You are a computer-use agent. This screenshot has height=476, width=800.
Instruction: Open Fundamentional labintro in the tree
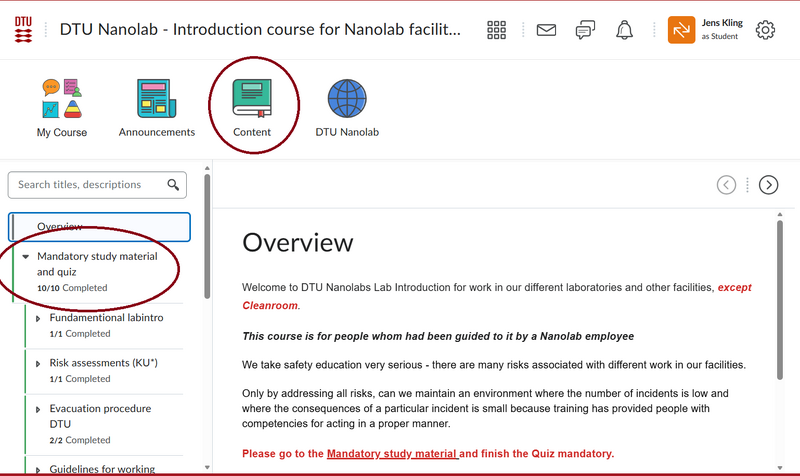pos(106,317)
